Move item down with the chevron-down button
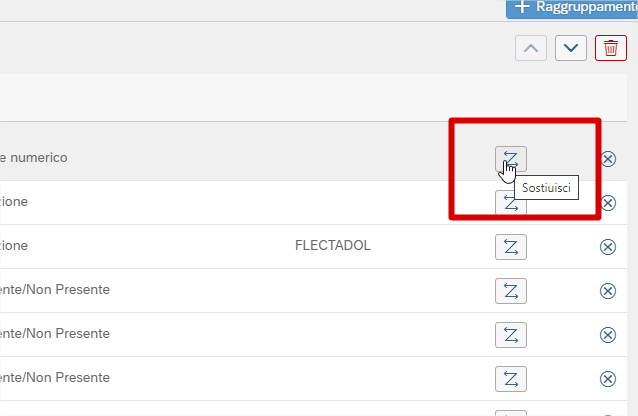This screenshot has height=416, width=638. [570, 48]
